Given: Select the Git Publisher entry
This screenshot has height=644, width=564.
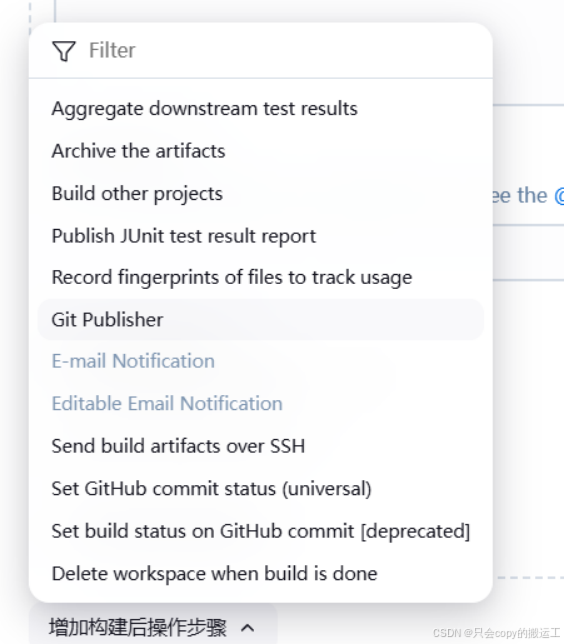Looking at the screenshot, I should tap(260, 320).
